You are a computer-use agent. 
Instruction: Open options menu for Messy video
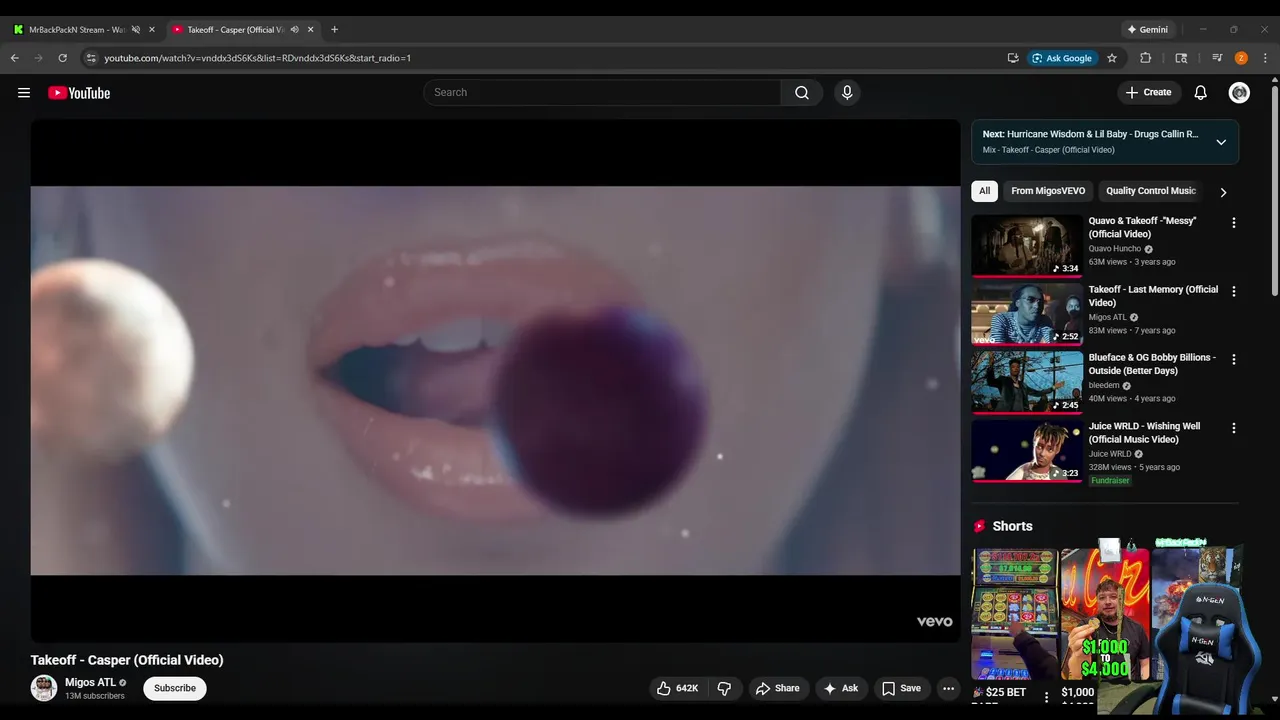pyautogui.click(x=1233, y=223)
